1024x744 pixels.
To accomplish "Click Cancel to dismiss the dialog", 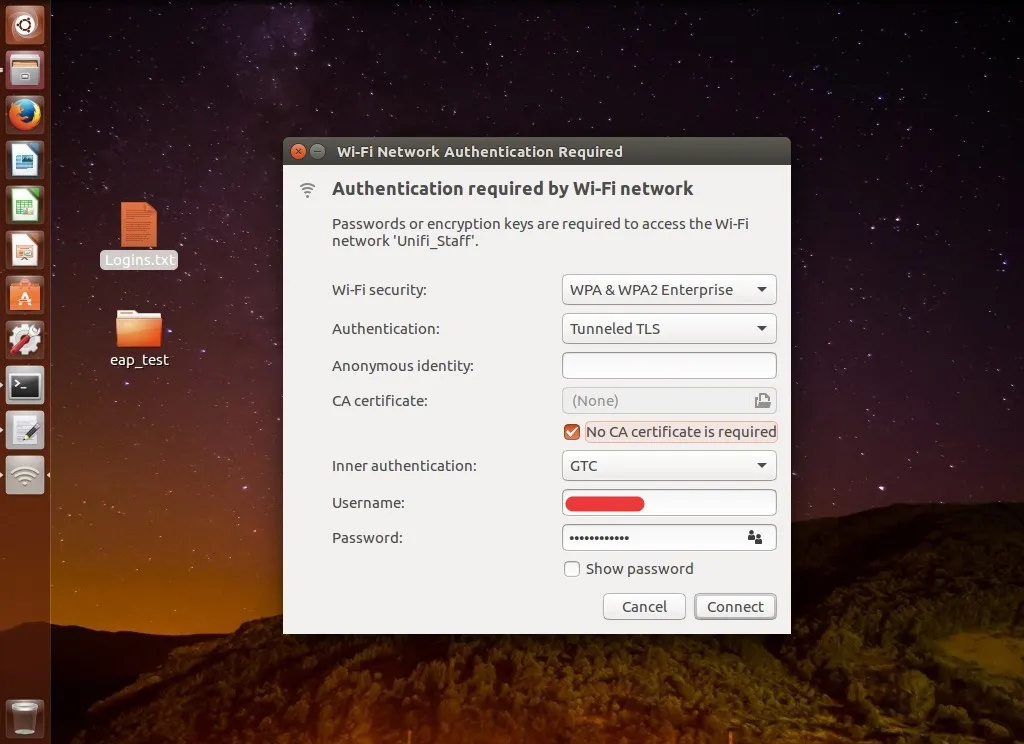I will coord(644,607).
